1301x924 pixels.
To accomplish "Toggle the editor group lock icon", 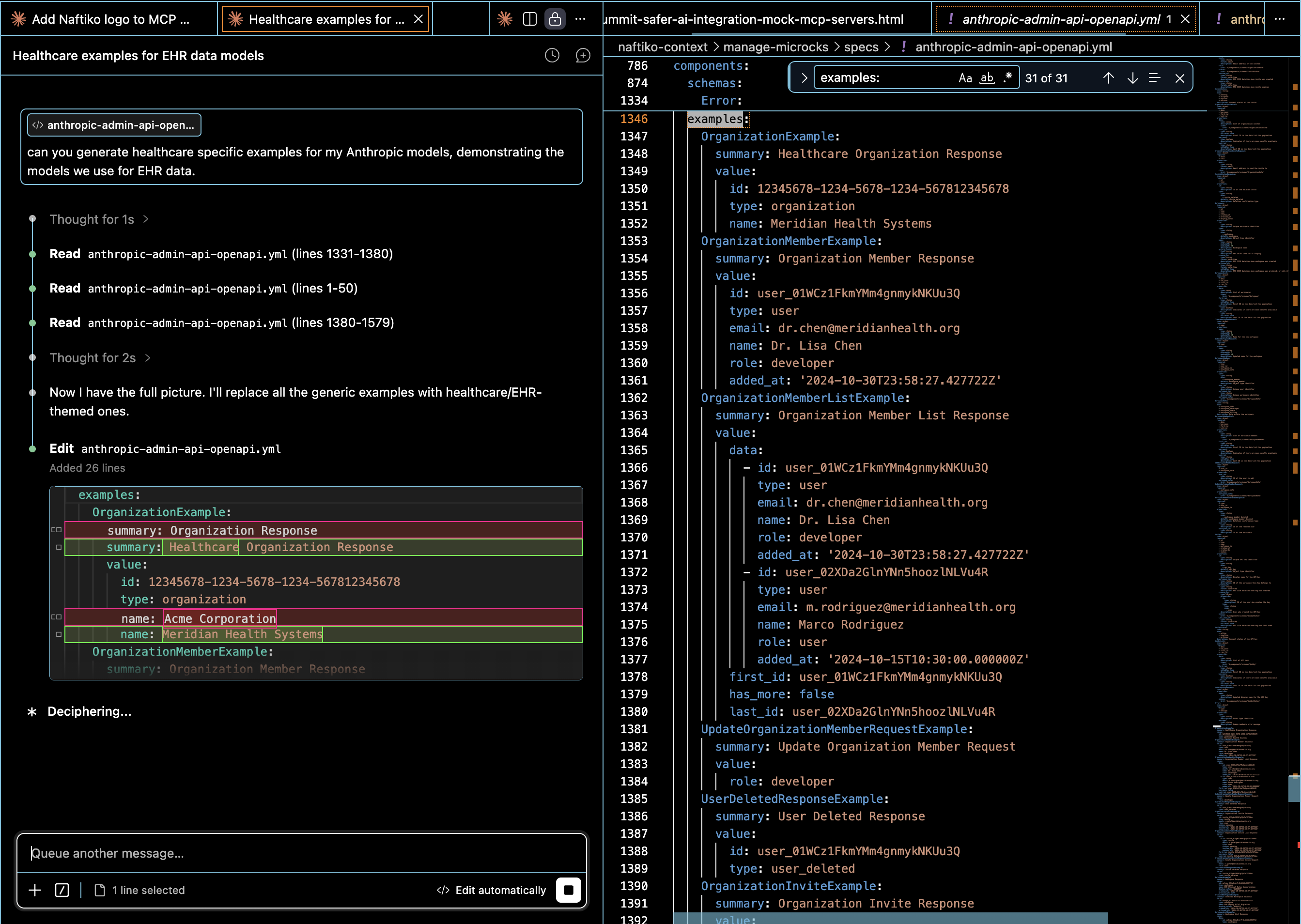I will click(x=555, y=19).
